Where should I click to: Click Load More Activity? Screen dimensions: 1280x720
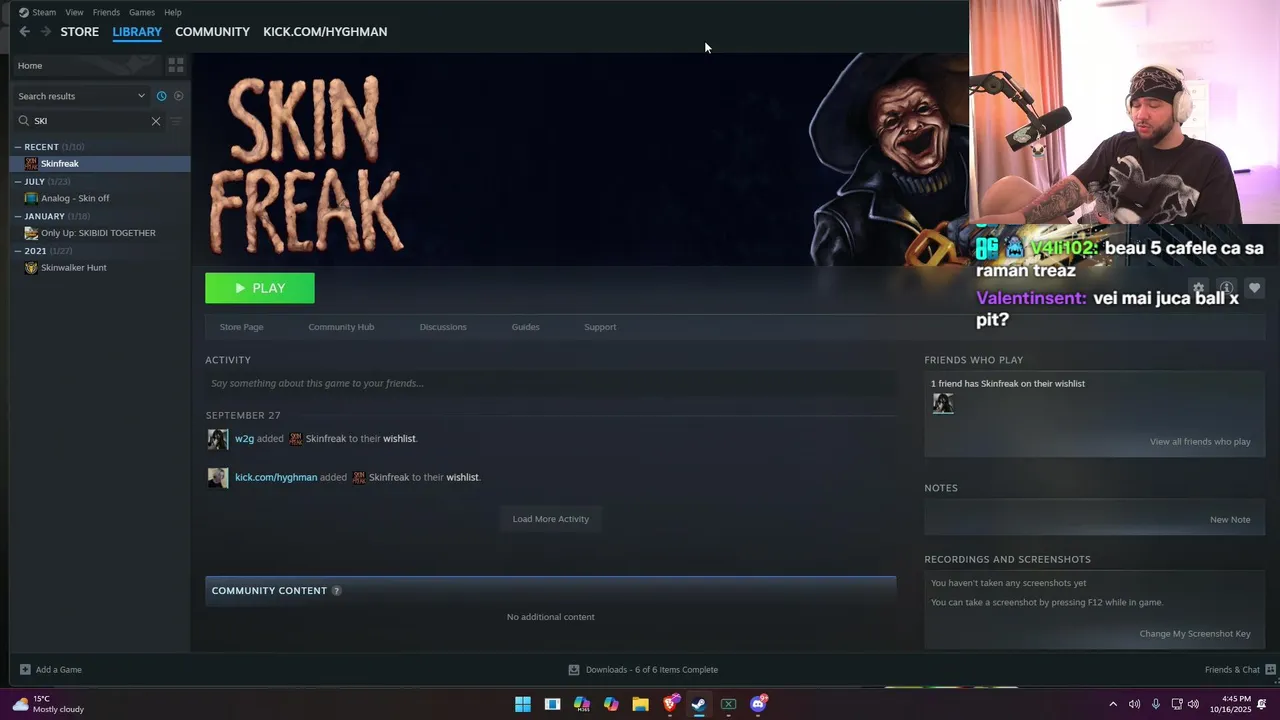551,519
